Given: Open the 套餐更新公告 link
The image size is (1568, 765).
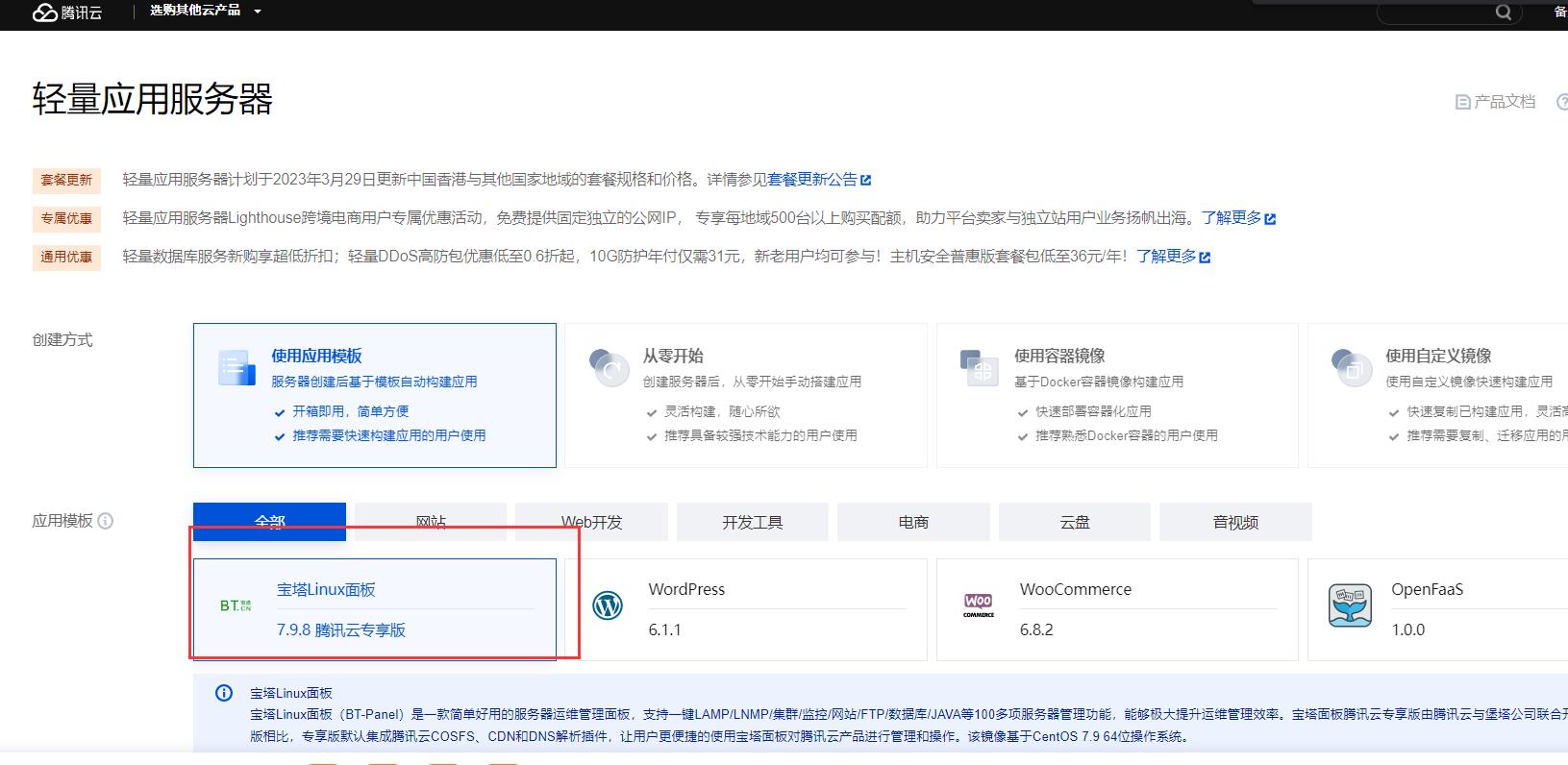Looking at the screenshot, I should 812,180.
